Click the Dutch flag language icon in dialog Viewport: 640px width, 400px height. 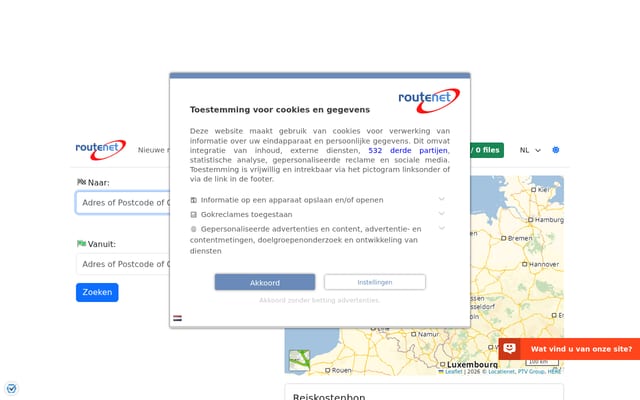(x=178, y=318)
